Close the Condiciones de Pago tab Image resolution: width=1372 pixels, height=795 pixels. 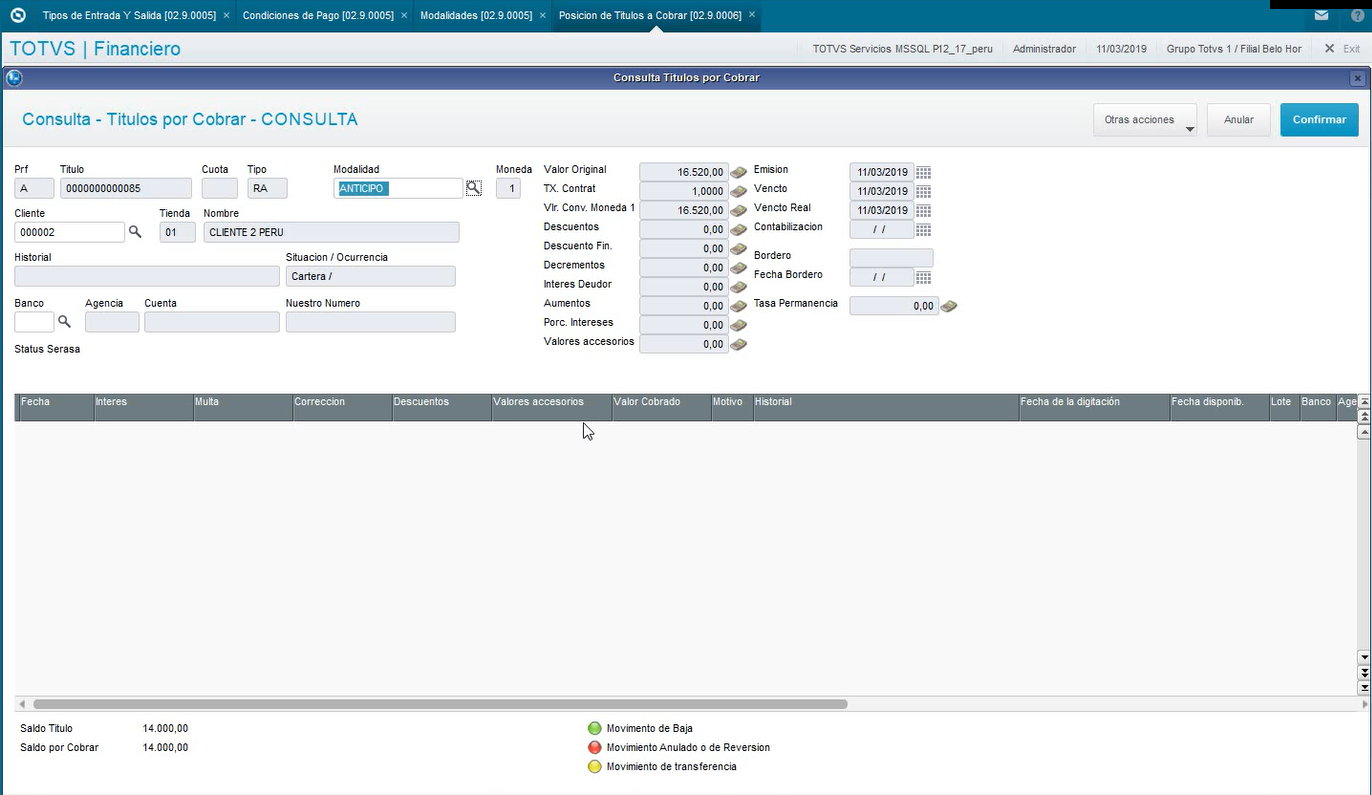[x=405, y=16]
